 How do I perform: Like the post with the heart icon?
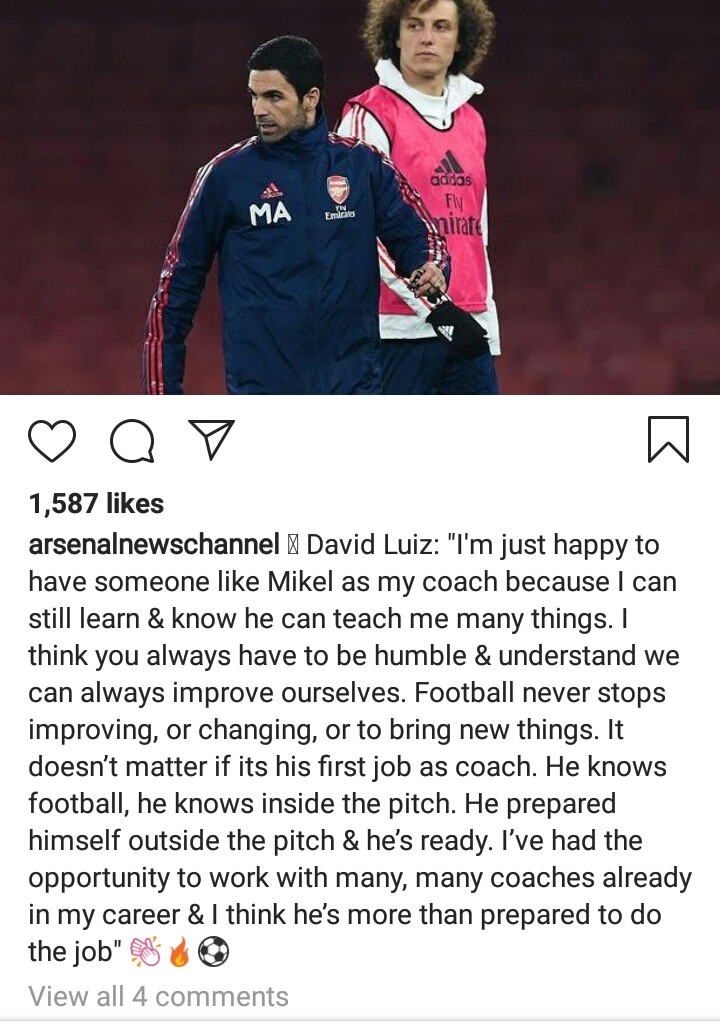(52, 441)
